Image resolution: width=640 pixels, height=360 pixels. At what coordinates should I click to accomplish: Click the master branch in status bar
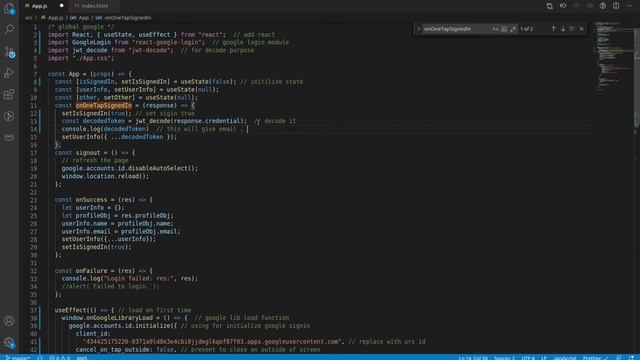coord(18,358)
